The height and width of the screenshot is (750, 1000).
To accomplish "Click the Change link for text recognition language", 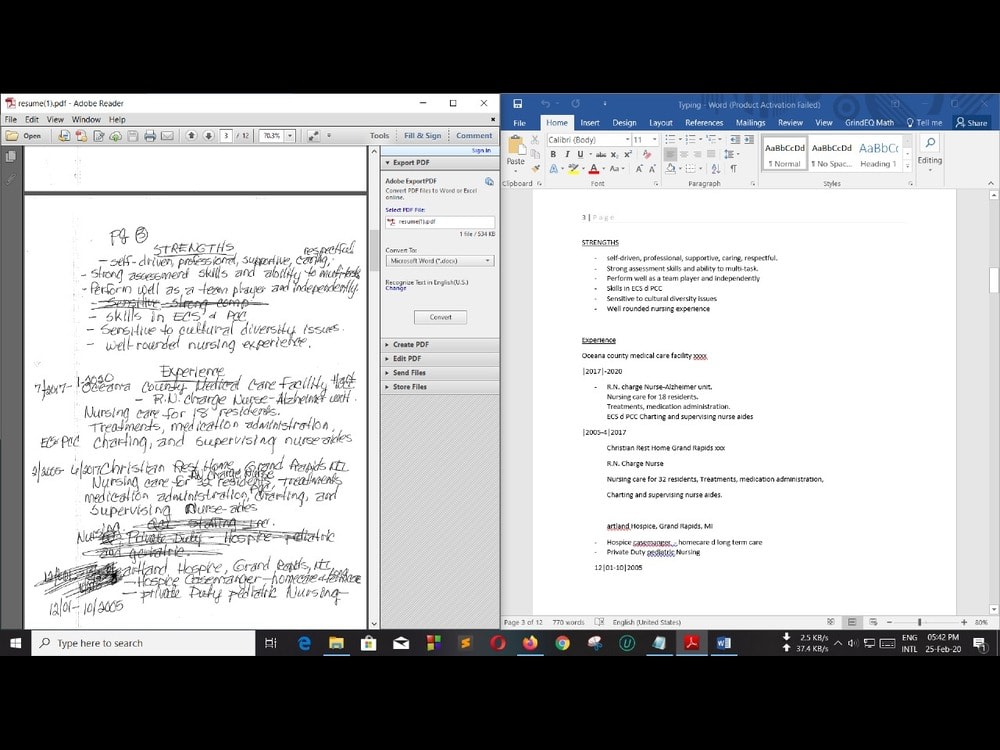I will 395,288.
